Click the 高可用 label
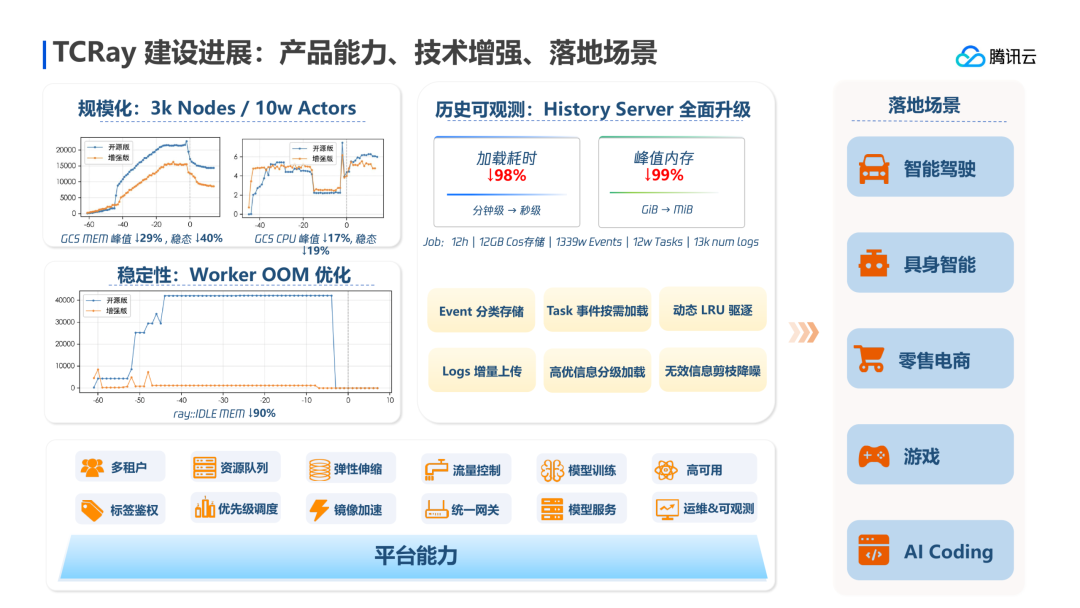Image resolution: width=1080 pixels, height=608 pixels. tap(704, 470)
